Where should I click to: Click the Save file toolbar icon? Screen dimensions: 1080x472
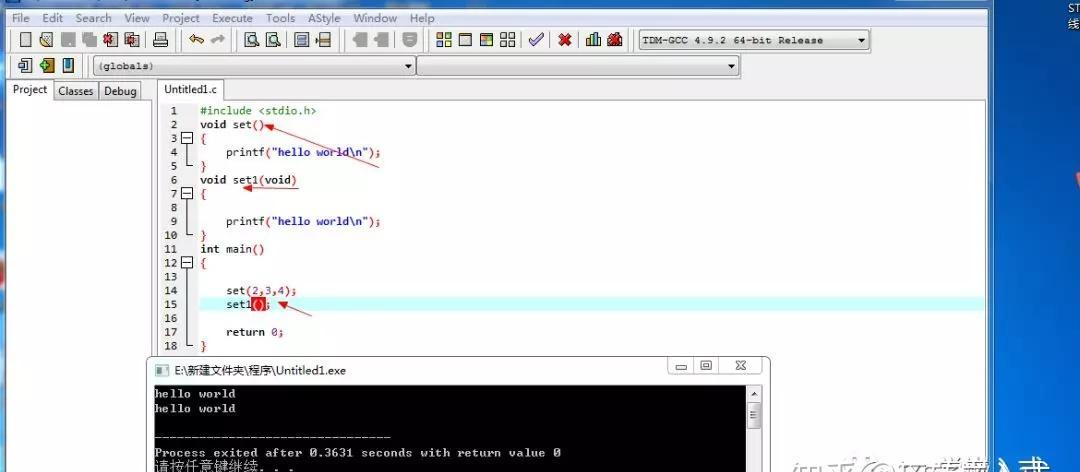tap(68, 40)
